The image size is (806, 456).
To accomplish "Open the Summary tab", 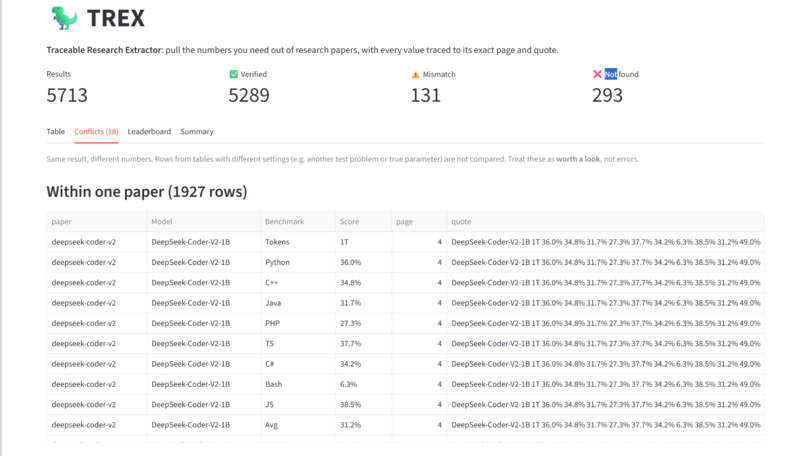I will click(x=197, y=132).
